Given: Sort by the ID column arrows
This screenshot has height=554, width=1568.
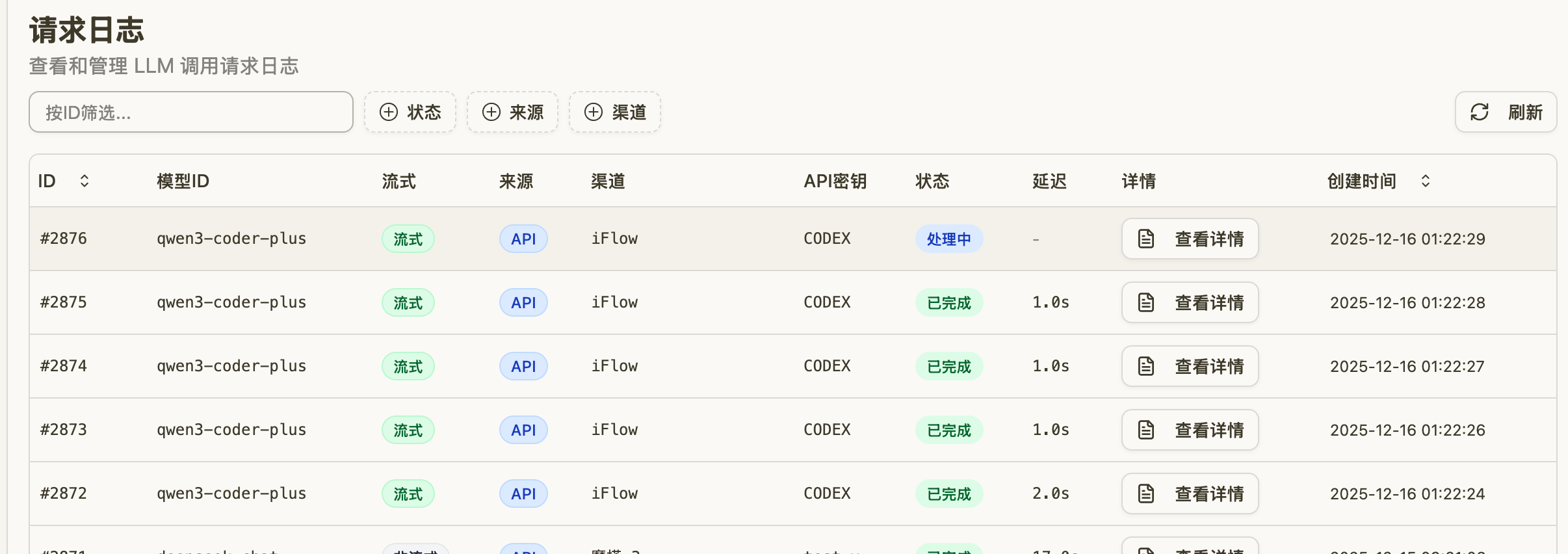Looking at the screenshot, I should click(x=85, y=181).
